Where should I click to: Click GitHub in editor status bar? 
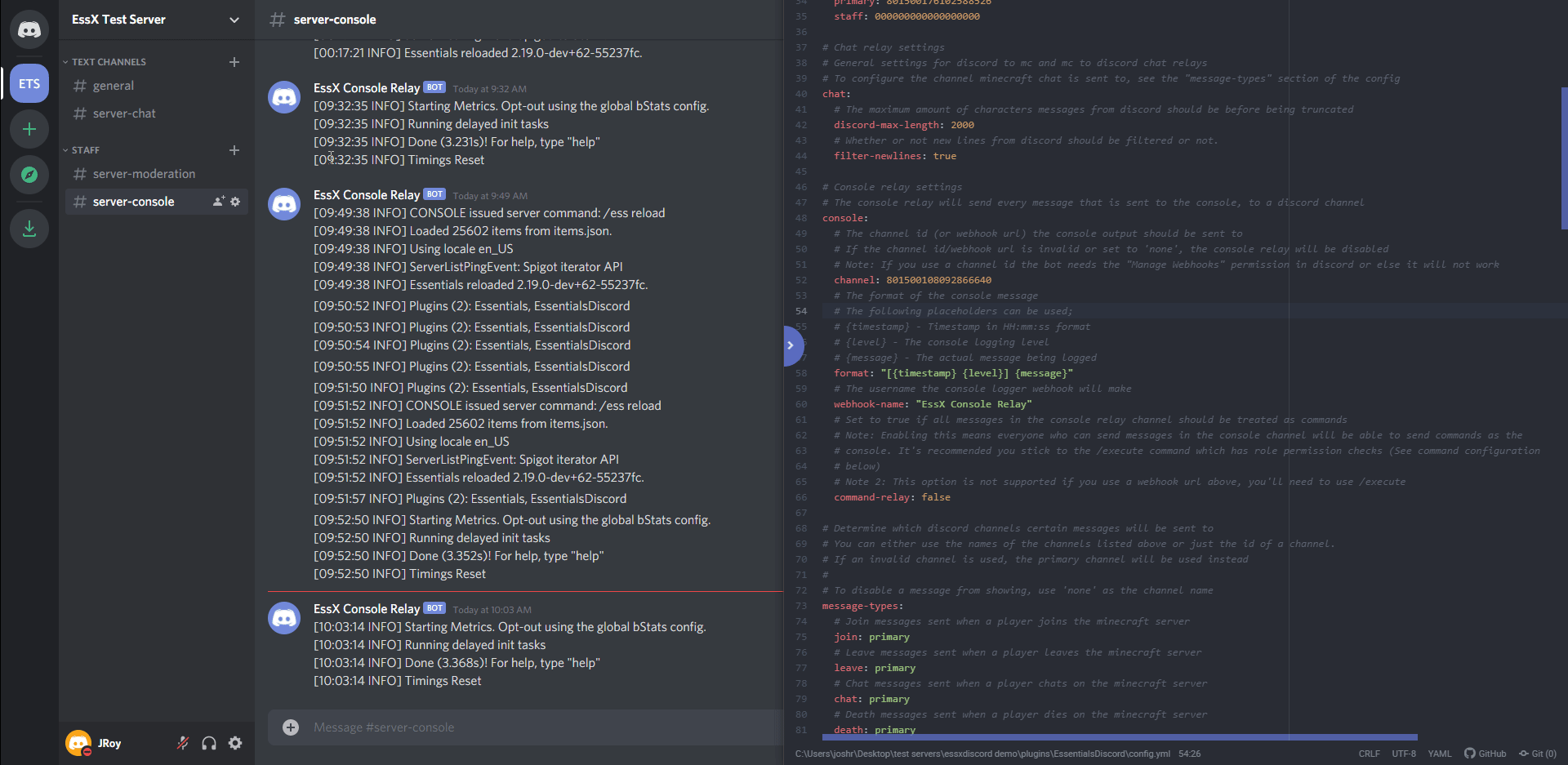pyautogui.click(x=1486, y=754)
